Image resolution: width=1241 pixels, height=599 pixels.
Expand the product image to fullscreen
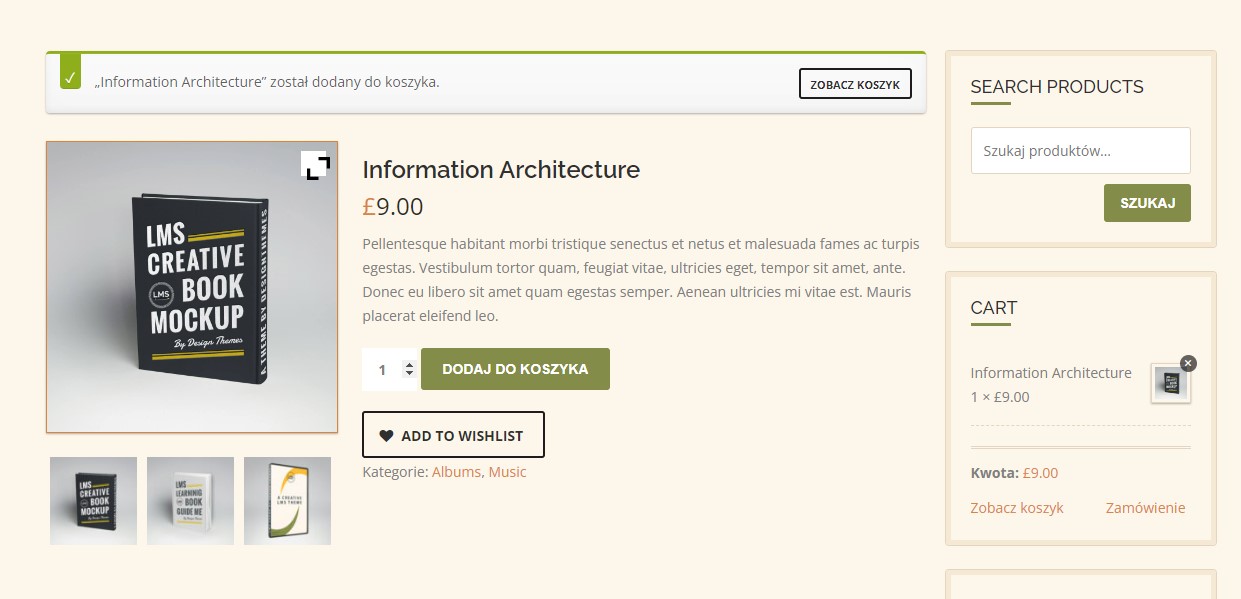(317, 166)
